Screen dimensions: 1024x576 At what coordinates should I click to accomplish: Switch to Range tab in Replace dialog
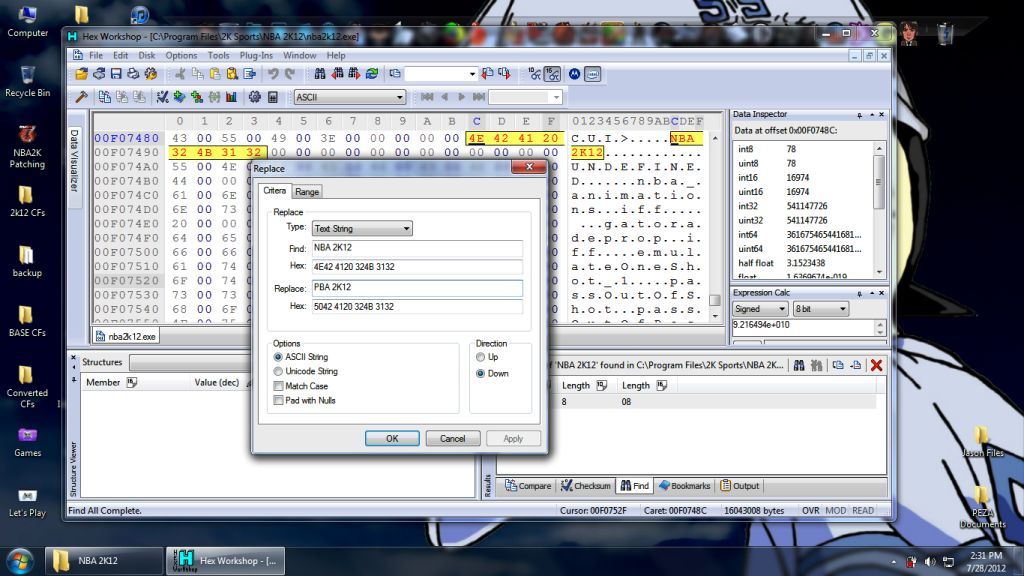(x=307, y=192)
